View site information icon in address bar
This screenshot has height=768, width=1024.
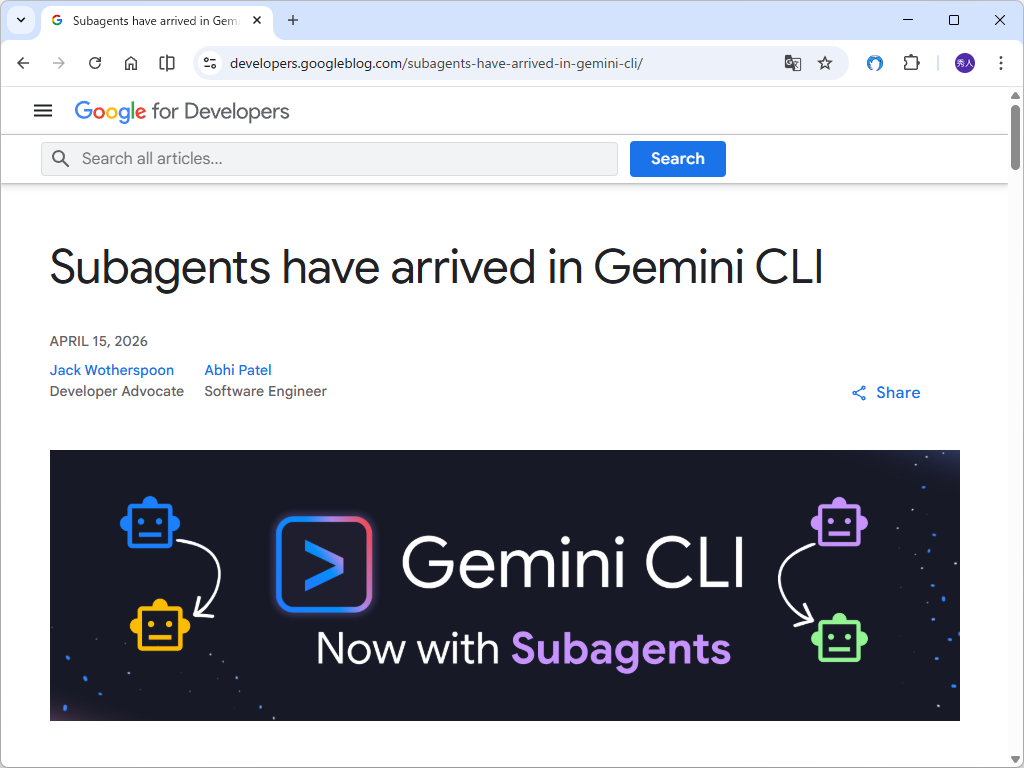point(210,63)
